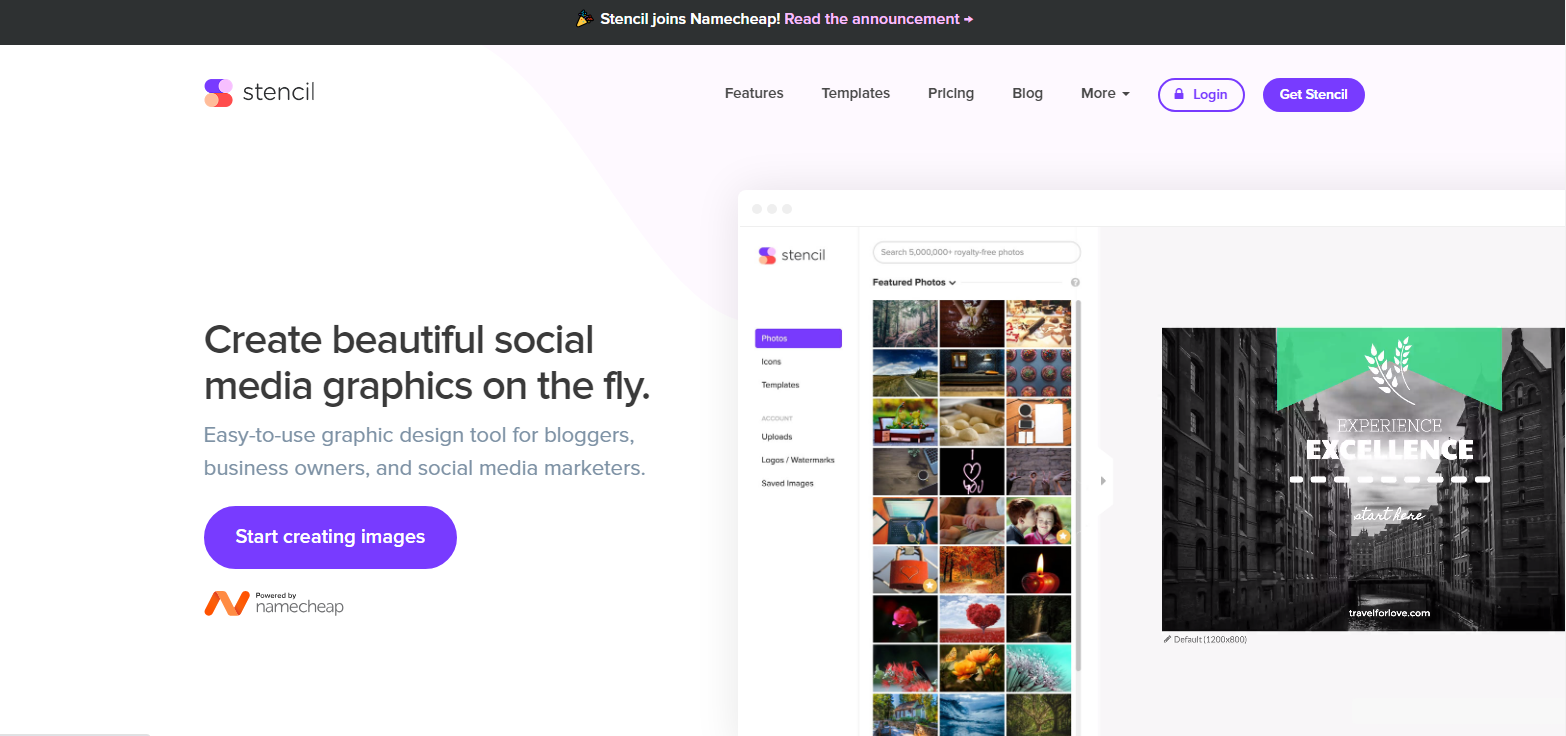Collapse the panel using the arrow handle
The width and height of the screenshot is (1566, 736).
(x=1103, y=481)
